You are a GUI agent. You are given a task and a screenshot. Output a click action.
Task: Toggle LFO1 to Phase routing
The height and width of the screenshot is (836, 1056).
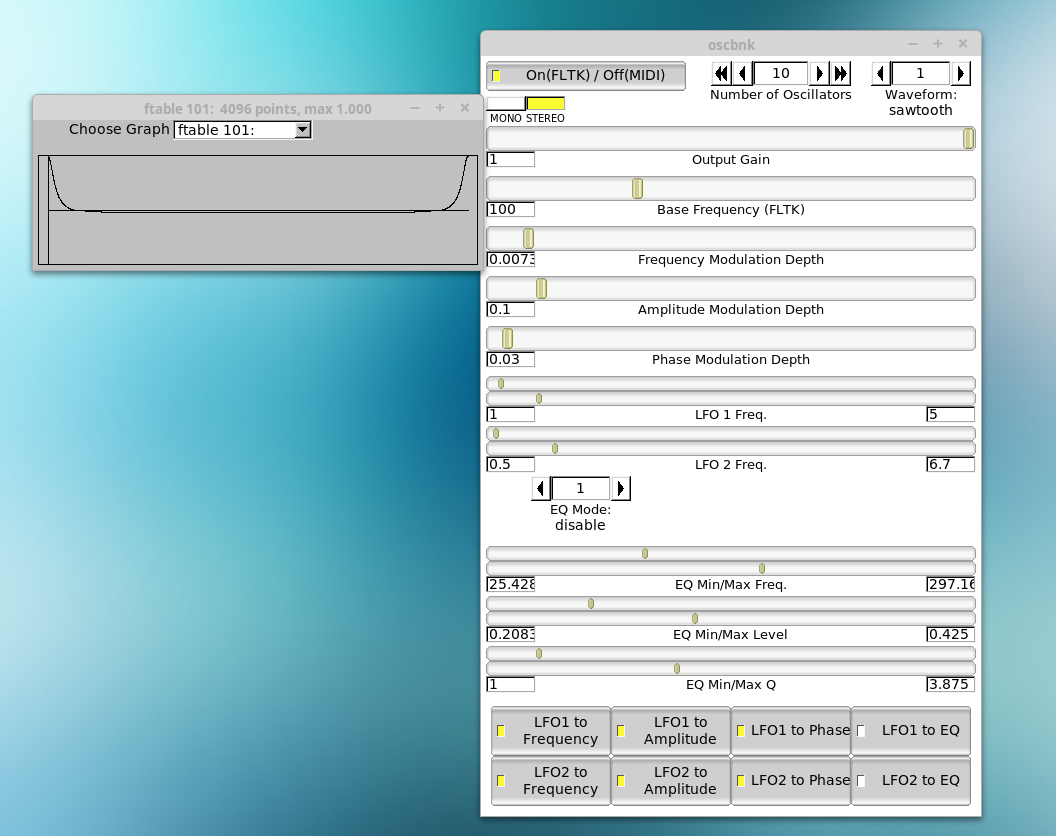[x=791, y=730]
